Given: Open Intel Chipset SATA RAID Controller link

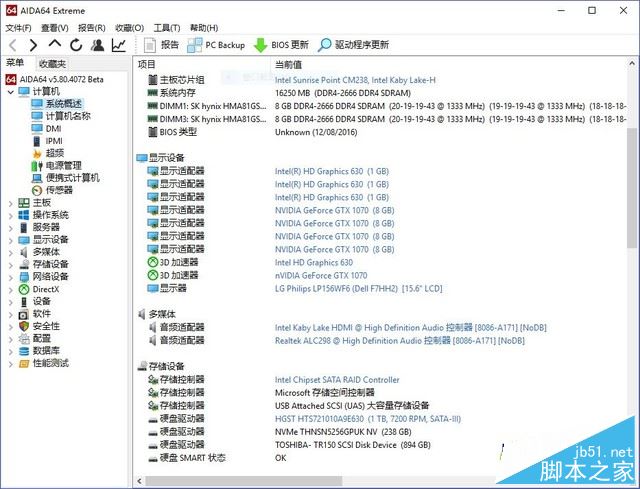Looking at the screenshot, I should click(337, 380).
